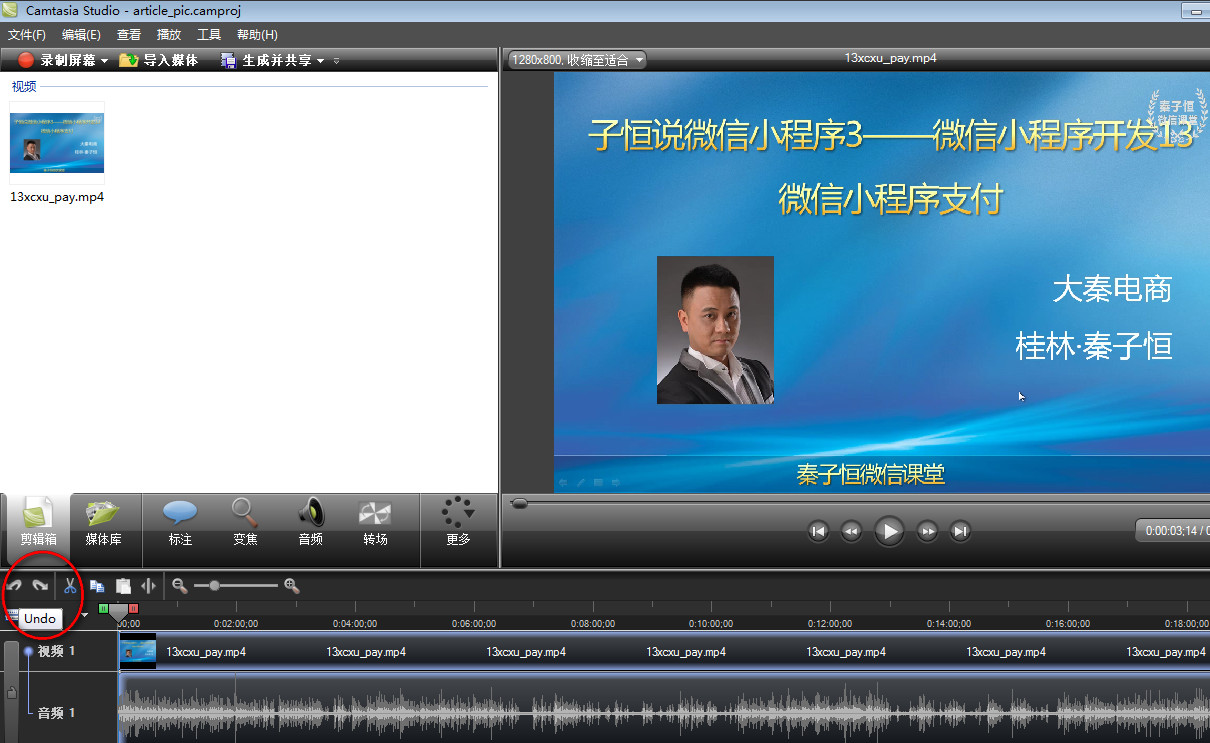Click the 0:02:00;00 mark on timeline ruler

(236, 623)
